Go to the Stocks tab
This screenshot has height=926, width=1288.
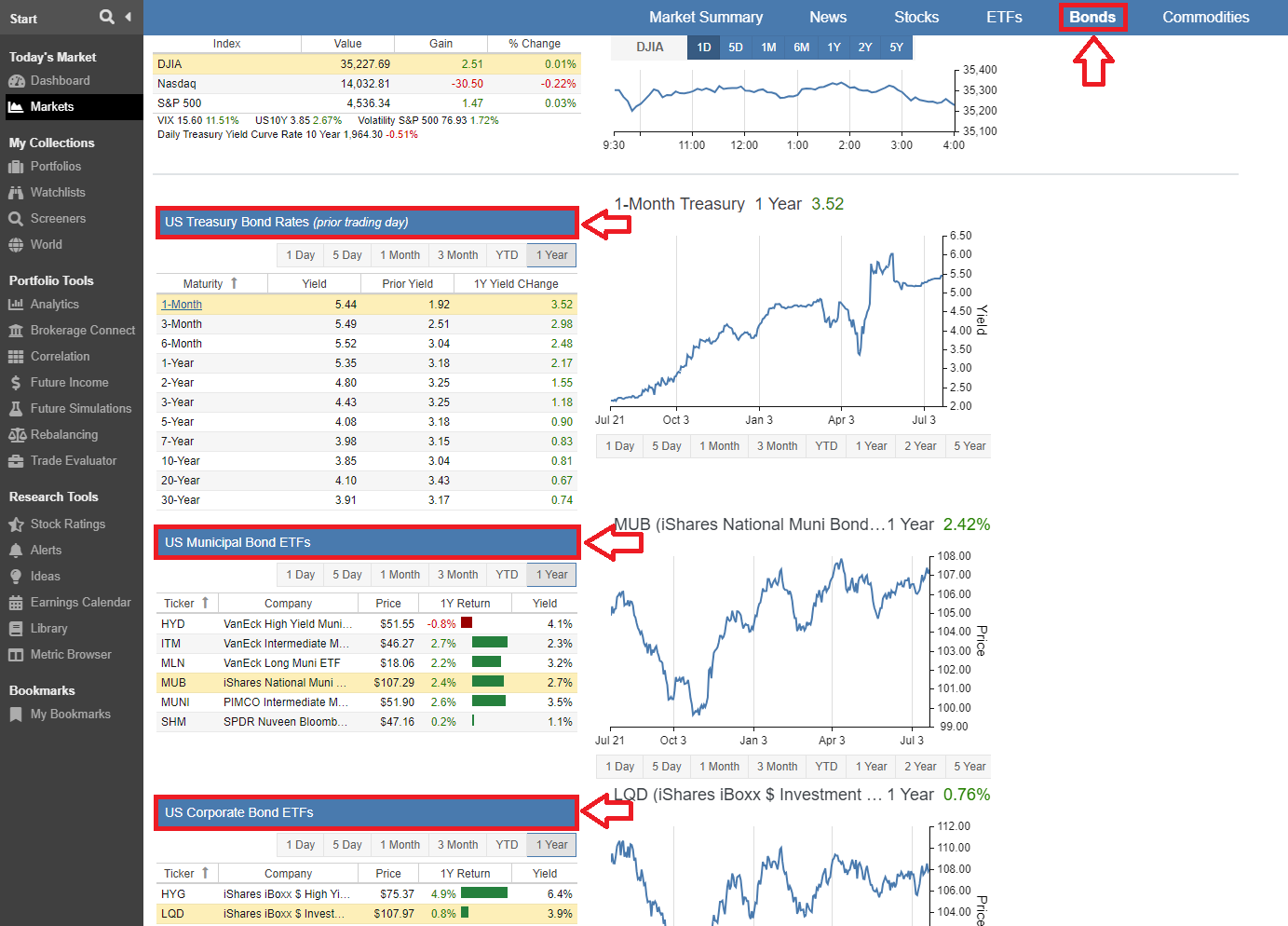point(916,17)
